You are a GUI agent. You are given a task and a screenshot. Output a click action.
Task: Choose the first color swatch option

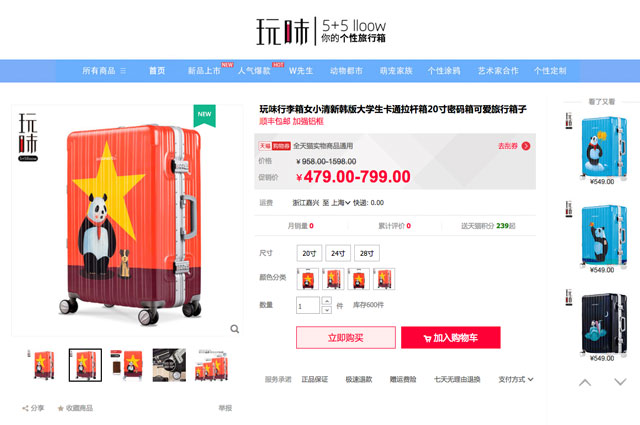308,279
